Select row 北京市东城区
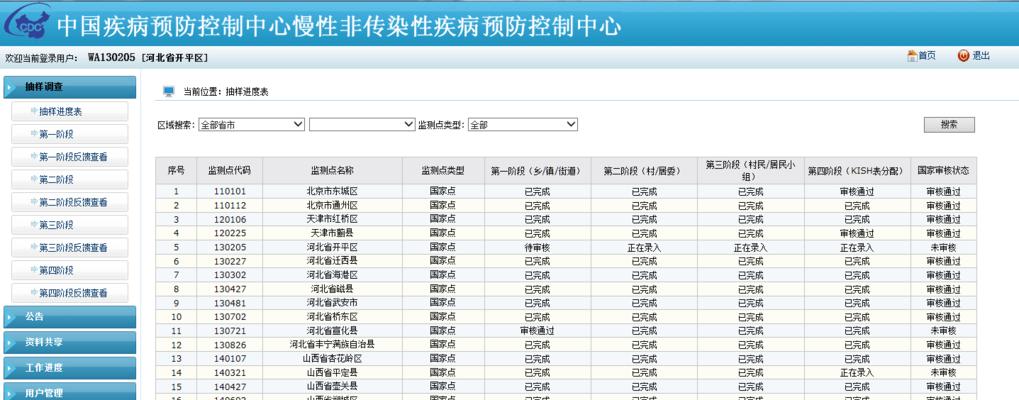The width and height of the screenshot is (1019, 400). pos(566,192)
